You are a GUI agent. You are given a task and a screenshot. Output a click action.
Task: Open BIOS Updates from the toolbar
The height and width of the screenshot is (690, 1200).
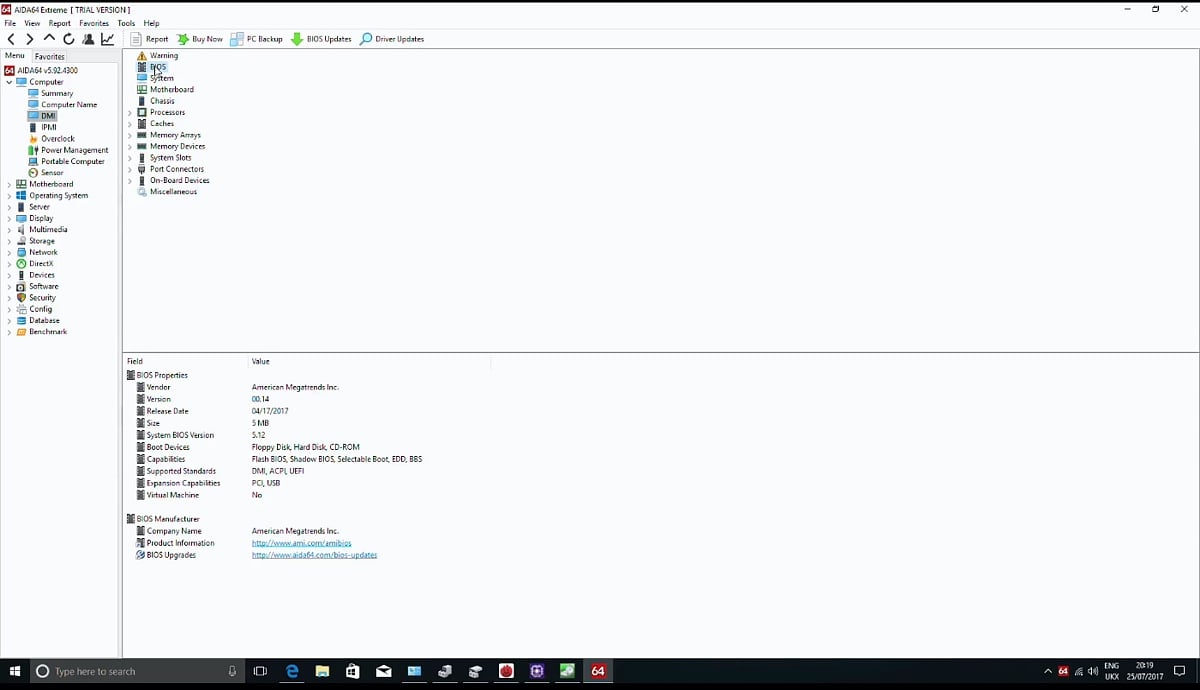click(x=321, y=39)
